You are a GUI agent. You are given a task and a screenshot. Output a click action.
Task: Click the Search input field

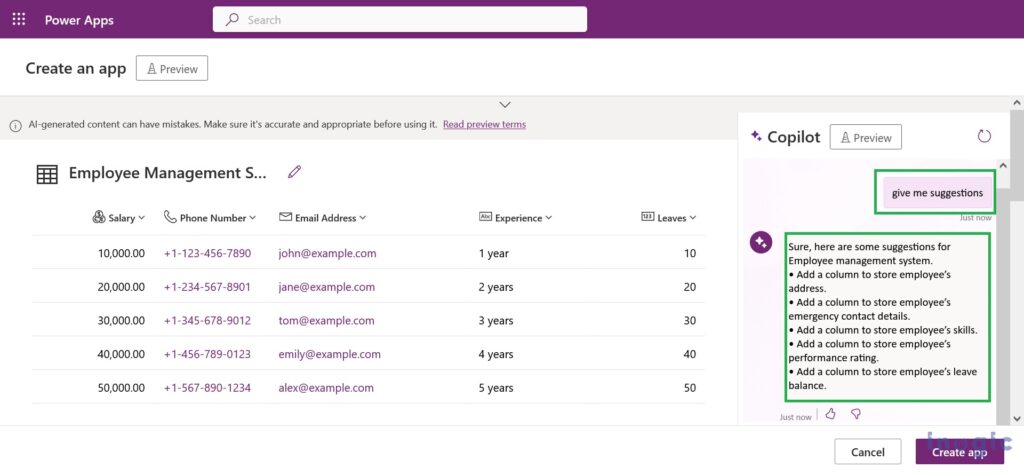tap(400, 20)
